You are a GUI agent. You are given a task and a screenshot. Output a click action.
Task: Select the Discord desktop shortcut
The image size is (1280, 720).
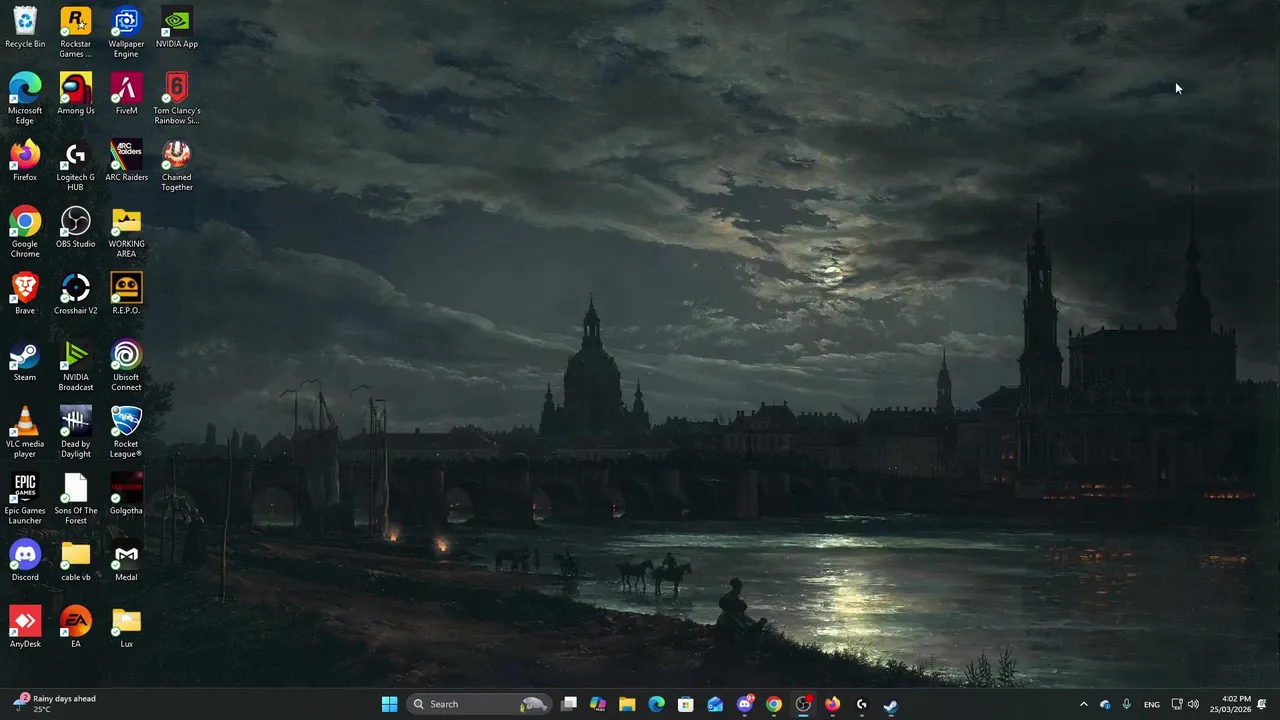click(25, 561)
